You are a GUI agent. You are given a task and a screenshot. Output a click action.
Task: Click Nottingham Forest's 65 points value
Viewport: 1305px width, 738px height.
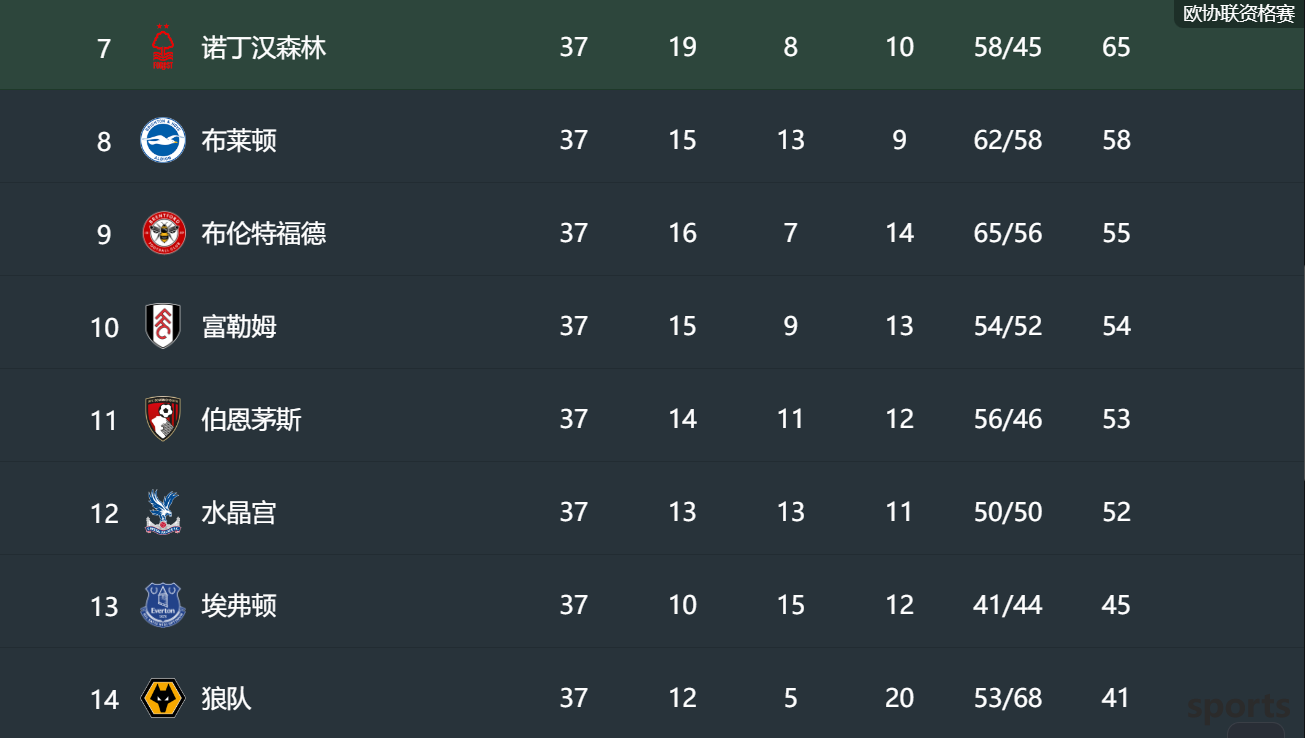click(x=1116, y=47)
